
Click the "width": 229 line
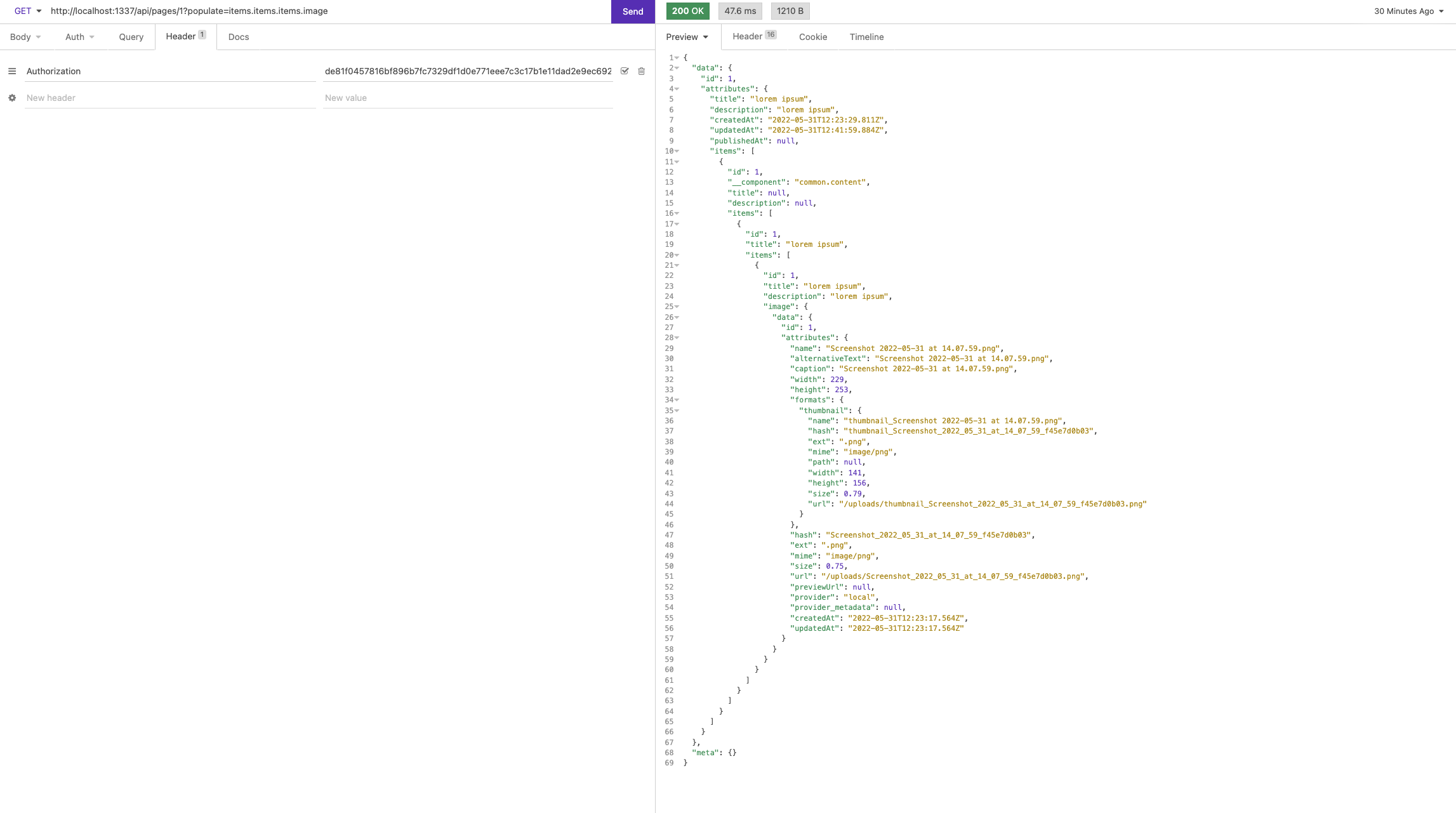[819, 380]
